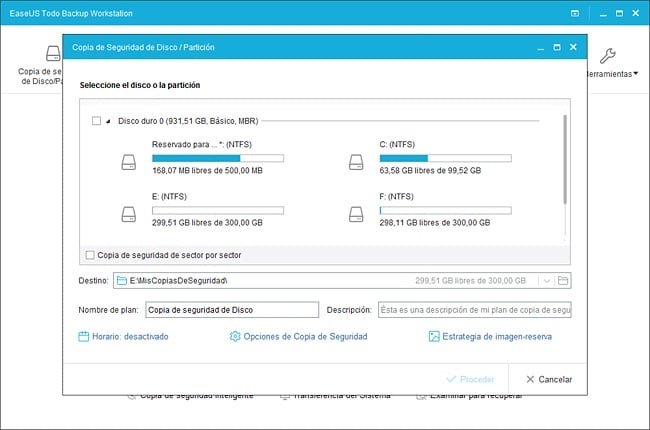Click the Descripción input field

pos(475,310)
